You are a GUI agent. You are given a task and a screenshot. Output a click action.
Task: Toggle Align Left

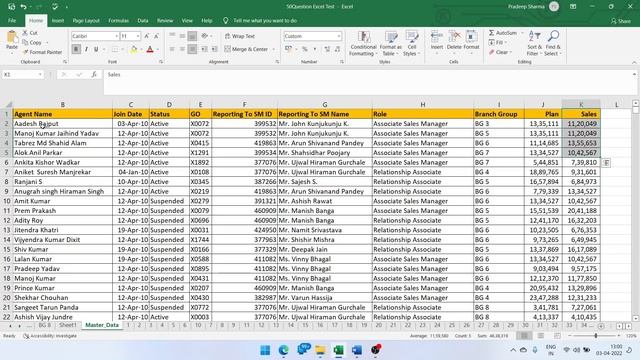point(172,49)
